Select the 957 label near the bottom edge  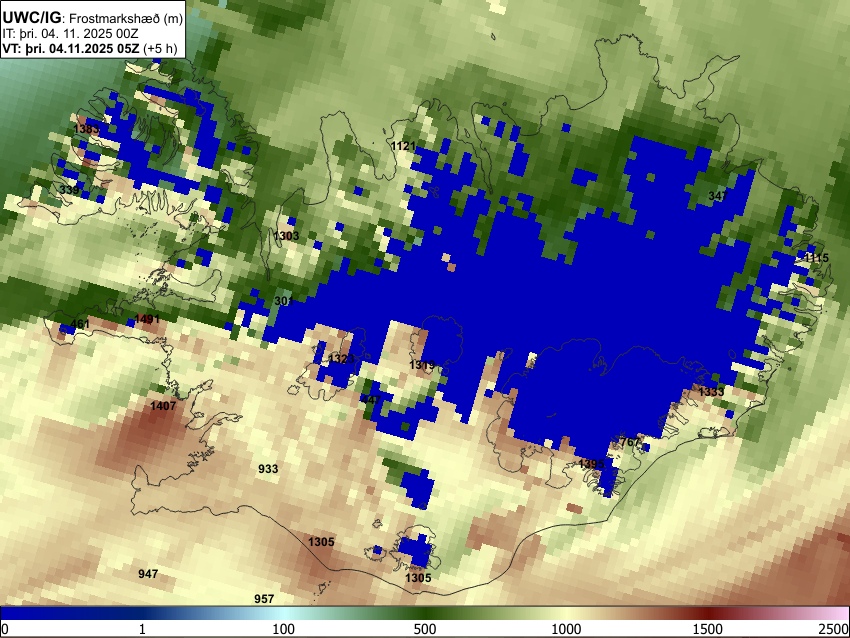[264, 598]
